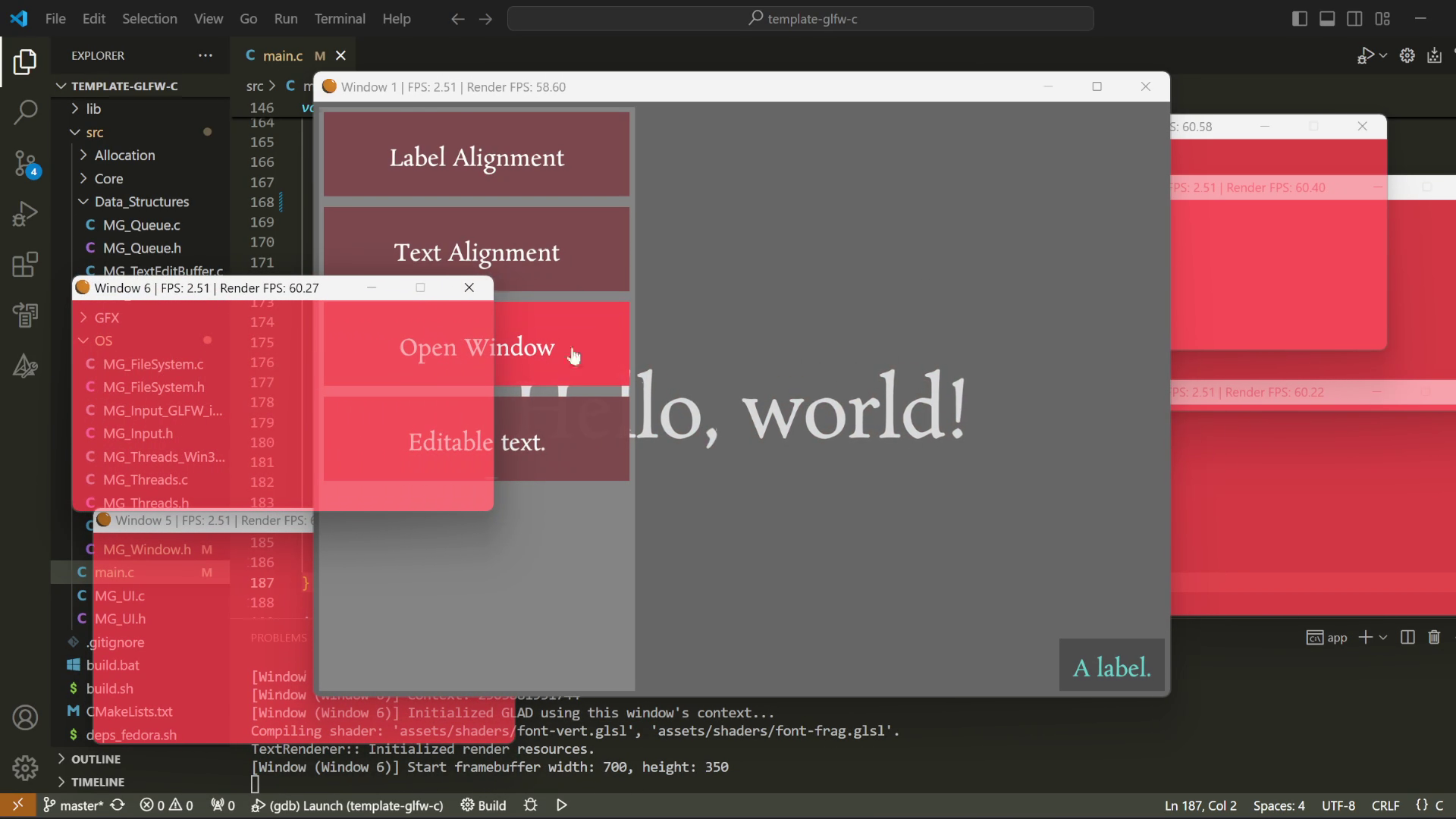Viewport: 1456px width, 819px height.
Task: Click Ln 187, Col 2 indicator
Action: click(1200, 805)
